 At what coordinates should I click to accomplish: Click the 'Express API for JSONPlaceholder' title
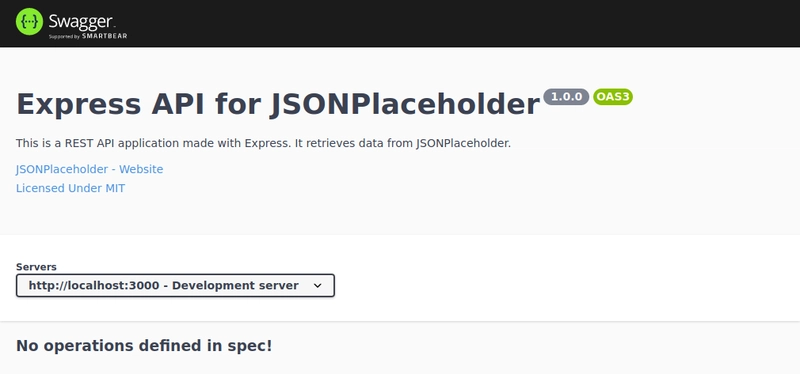278,104
